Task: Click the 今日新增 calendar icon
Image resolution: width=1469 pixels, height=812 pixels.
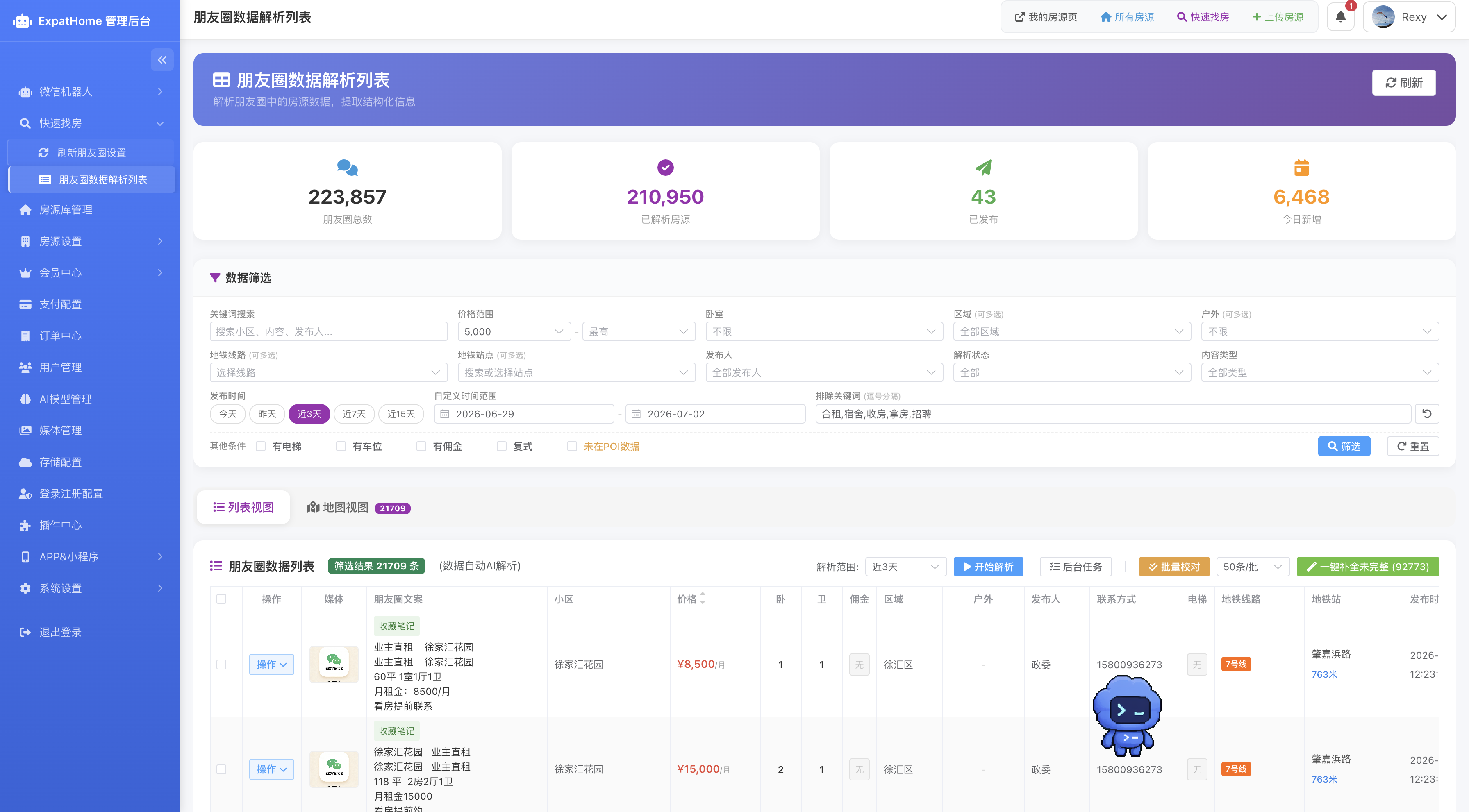Action: point(1301,168)
